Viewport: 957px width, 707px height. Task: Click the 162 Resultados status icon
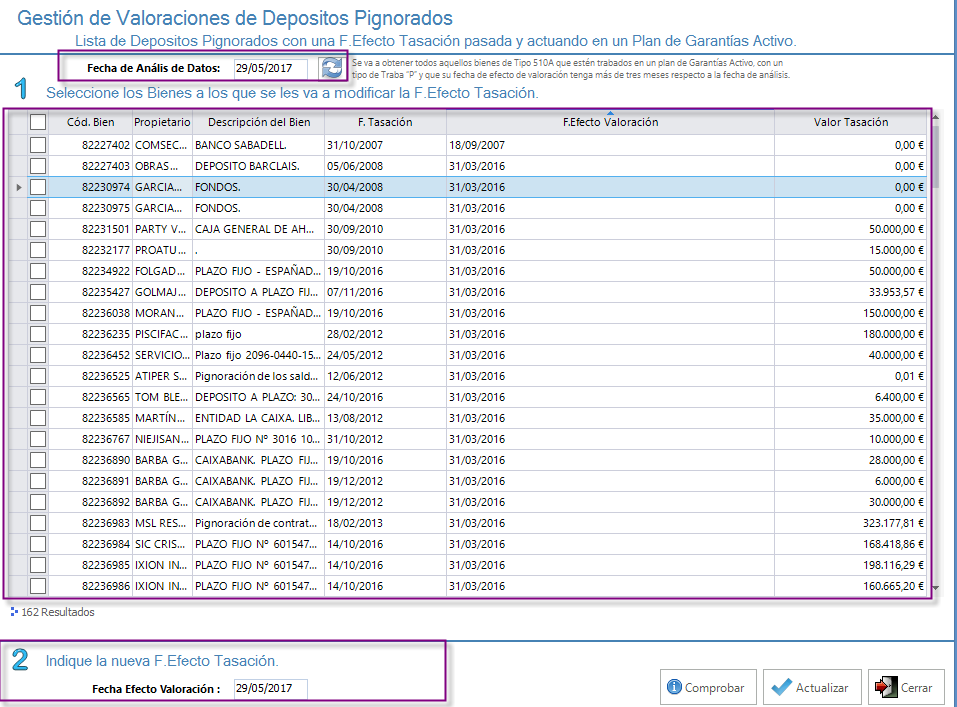(x=14, y=611)
